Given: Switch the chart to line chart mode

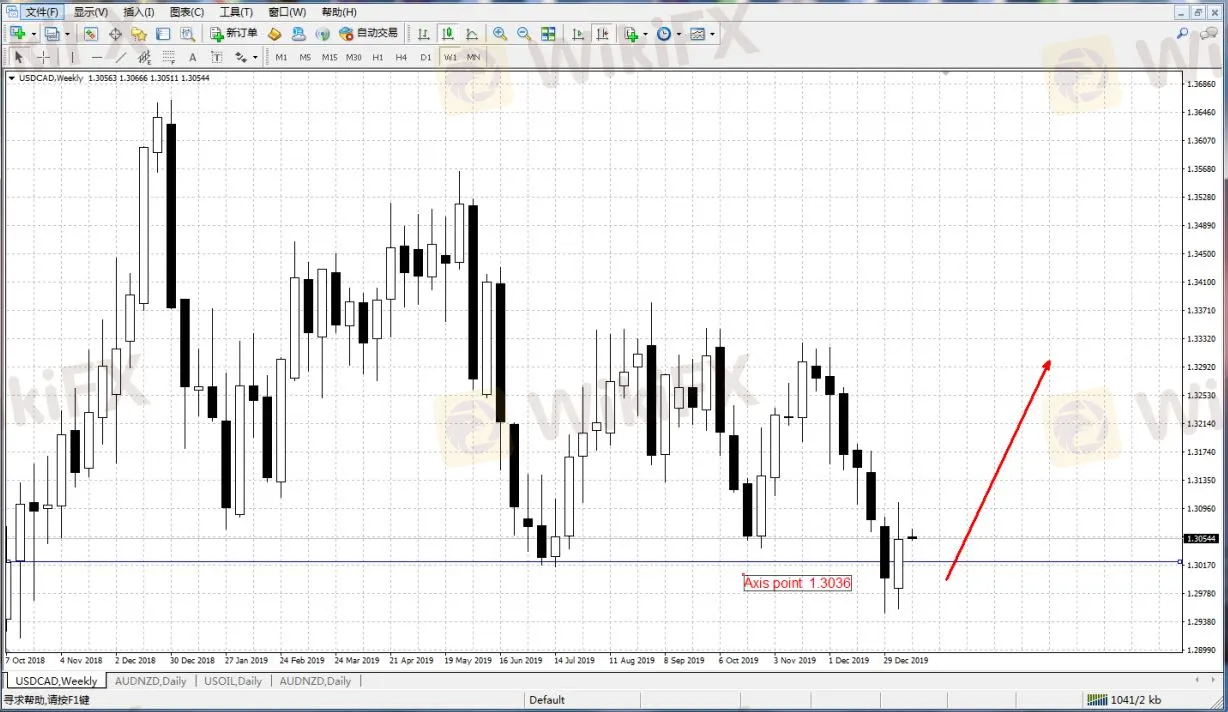Looking at the screenshot, I should [x=471, y=33].
